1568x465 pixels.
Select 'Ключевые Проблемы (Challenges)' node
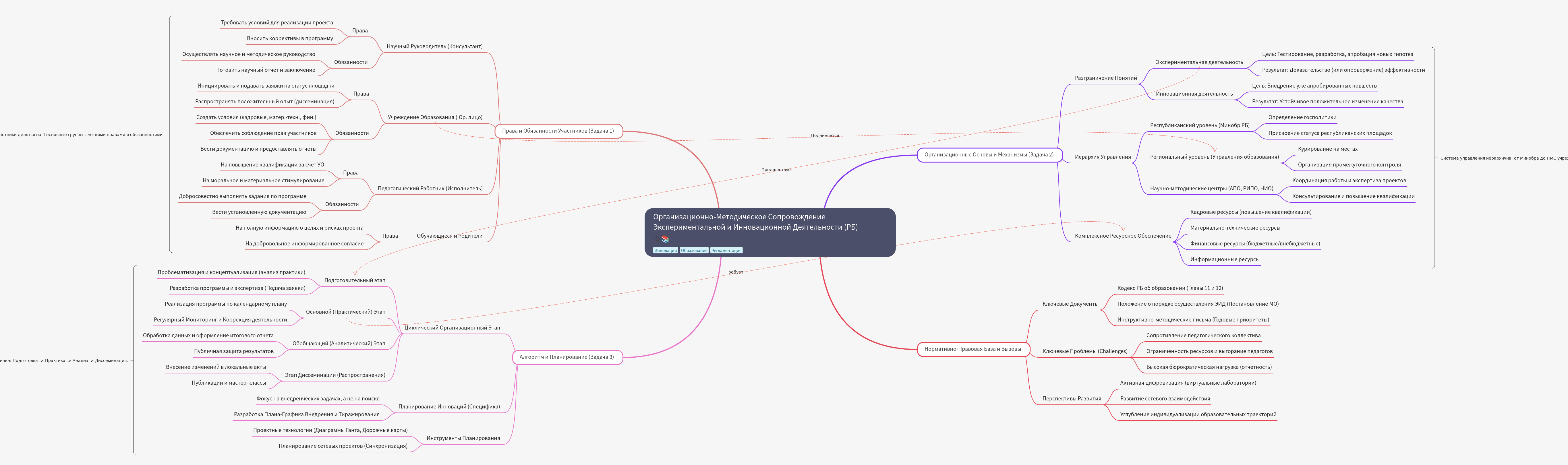(1084, 351)
